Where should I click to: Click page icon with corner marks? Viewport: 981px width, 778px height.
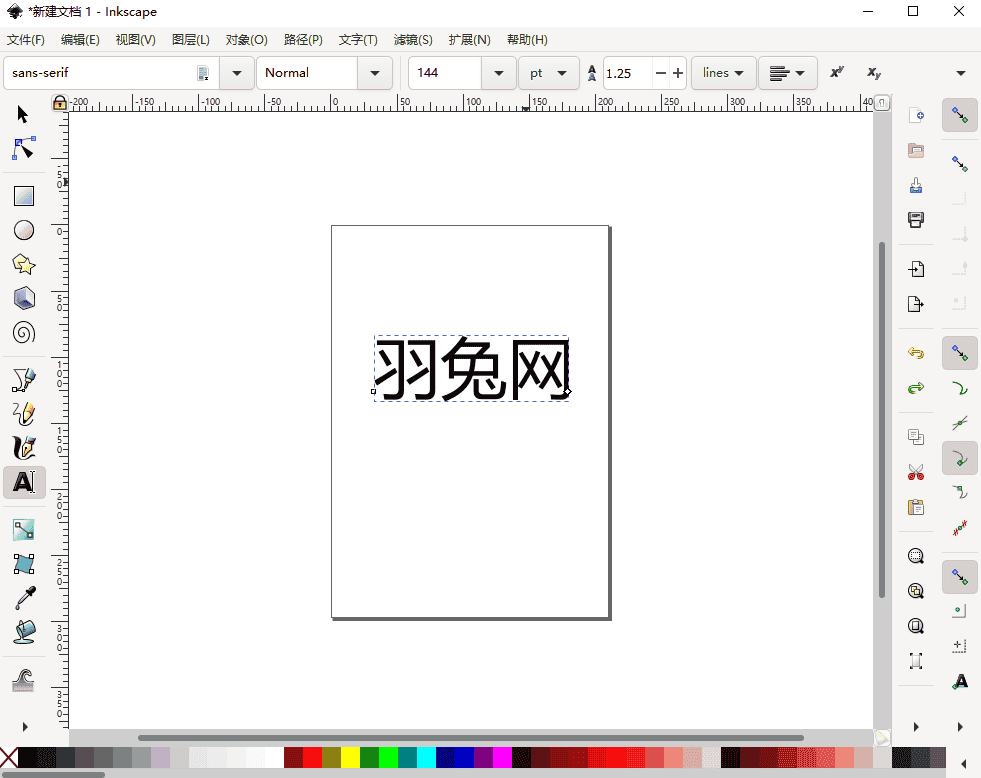(916, 660)
